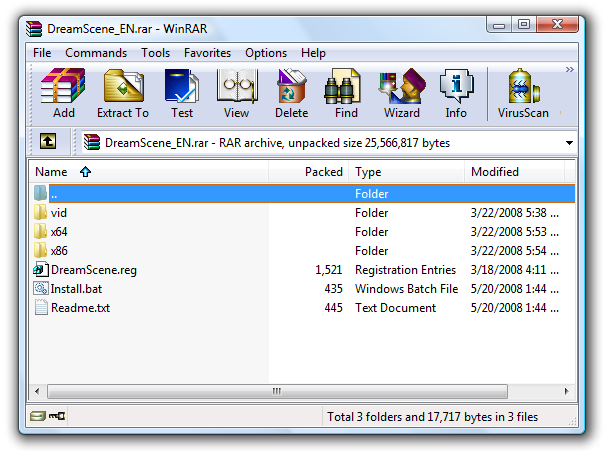
Task: Click the Install.bat batch file icon
Action: click(40, 288)
